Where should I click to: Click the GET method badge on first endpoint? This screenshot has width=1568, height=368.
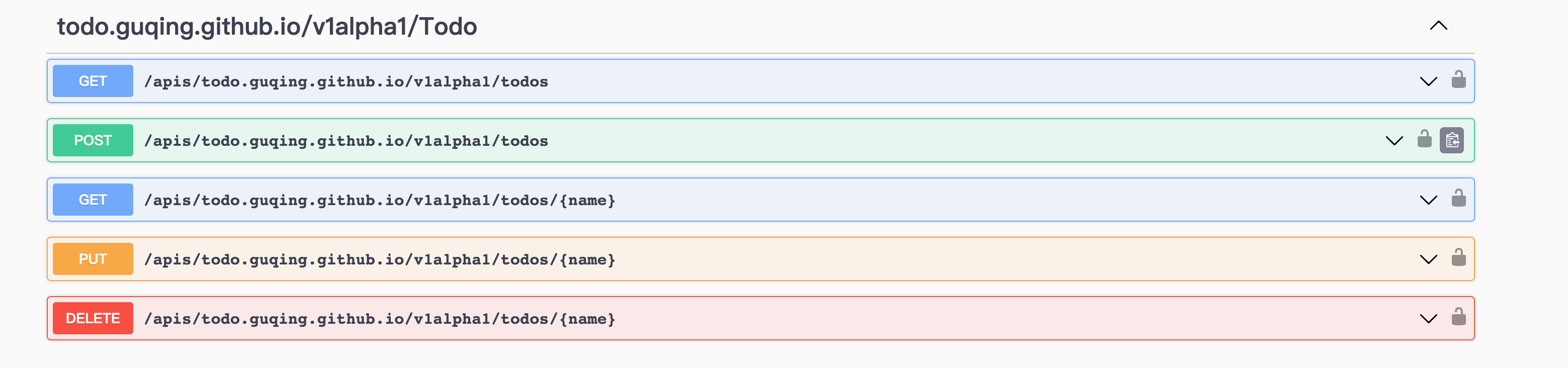point(92,80)
